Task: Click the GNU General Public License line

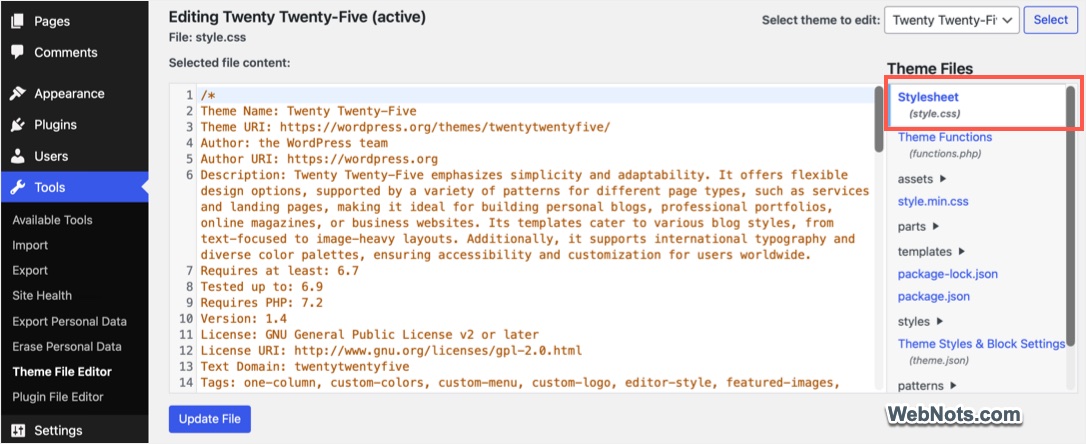Action: (370, 335)
